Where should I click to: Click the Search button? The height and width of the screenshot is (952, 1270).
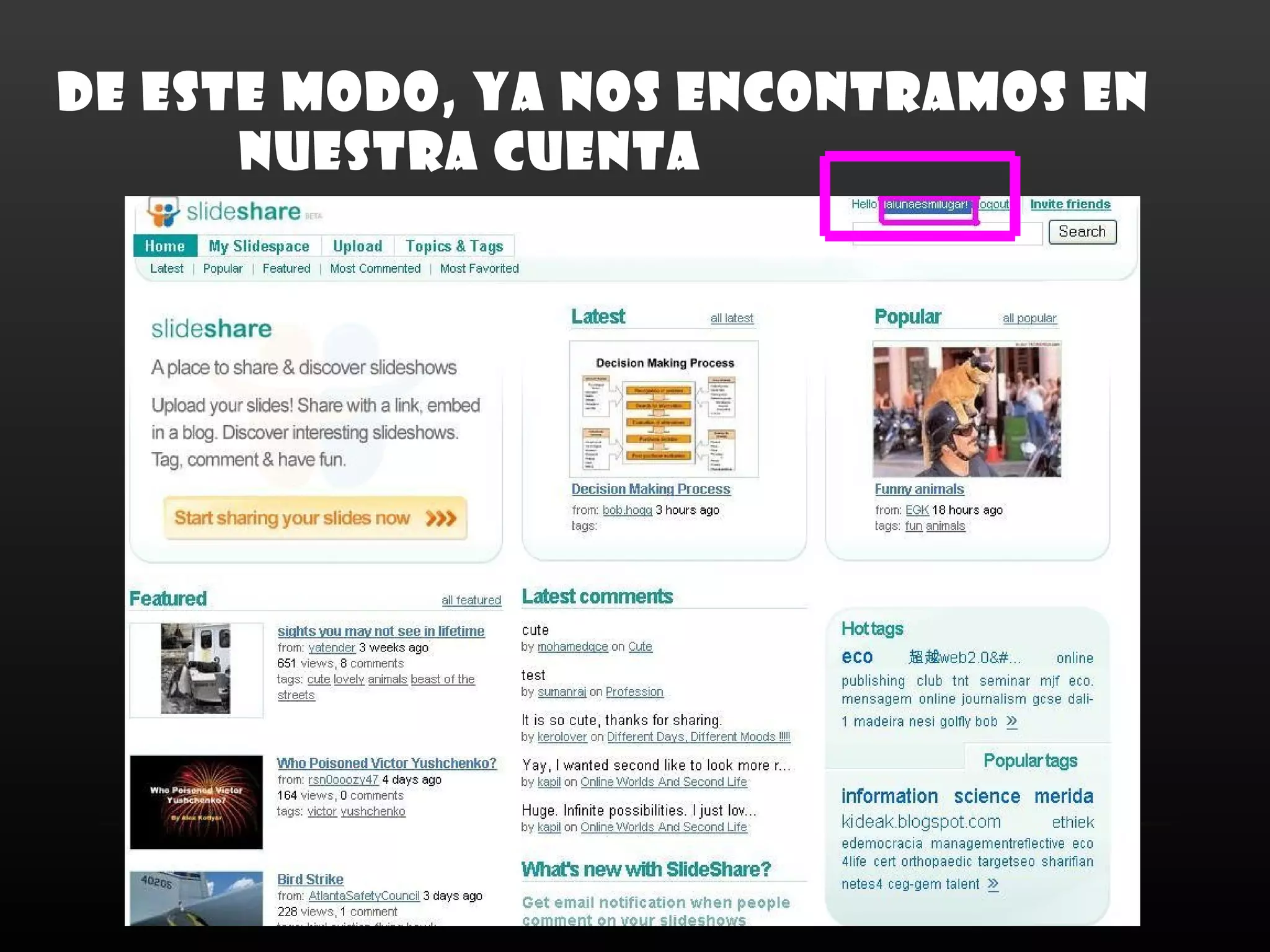click(x=1082, y=232)
